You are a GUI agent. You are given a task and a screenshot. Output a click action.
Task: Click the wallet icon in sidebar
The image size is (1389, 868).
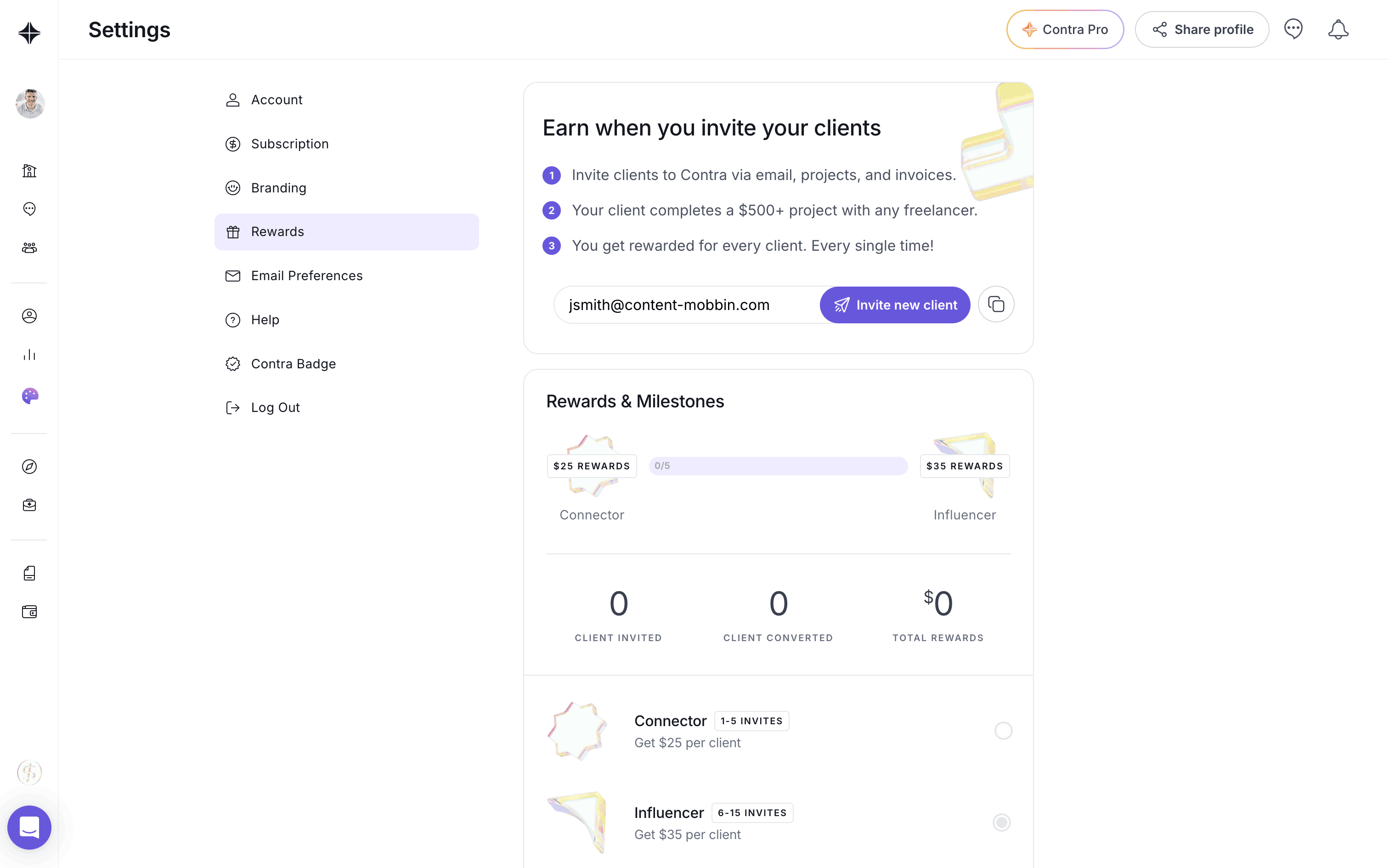(x=29, y=612)
